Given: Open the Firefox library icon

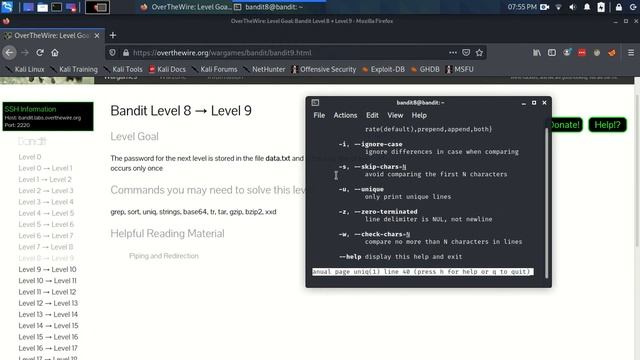Looking at the screenshot, I should 537,53.
